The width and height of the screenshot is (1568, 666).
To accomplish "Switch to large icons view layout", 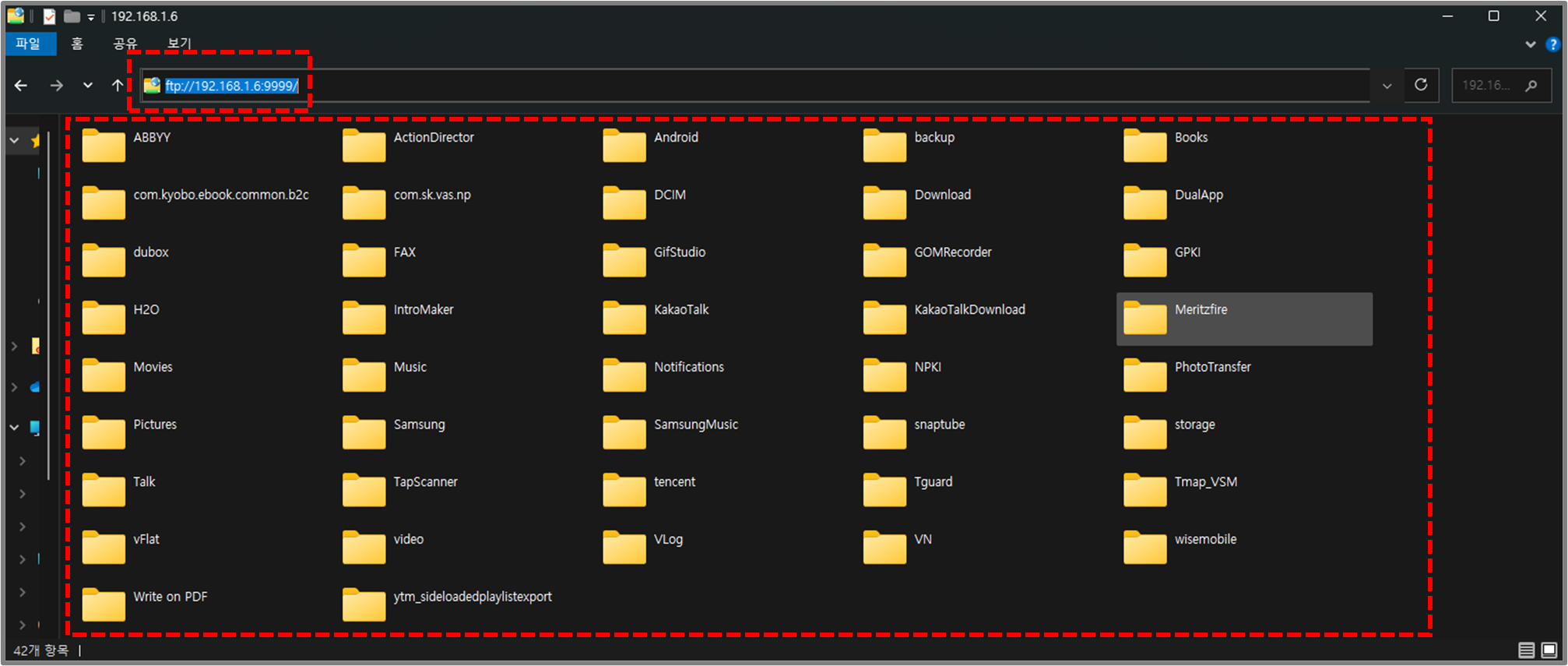I will (x=1549, y=650).
